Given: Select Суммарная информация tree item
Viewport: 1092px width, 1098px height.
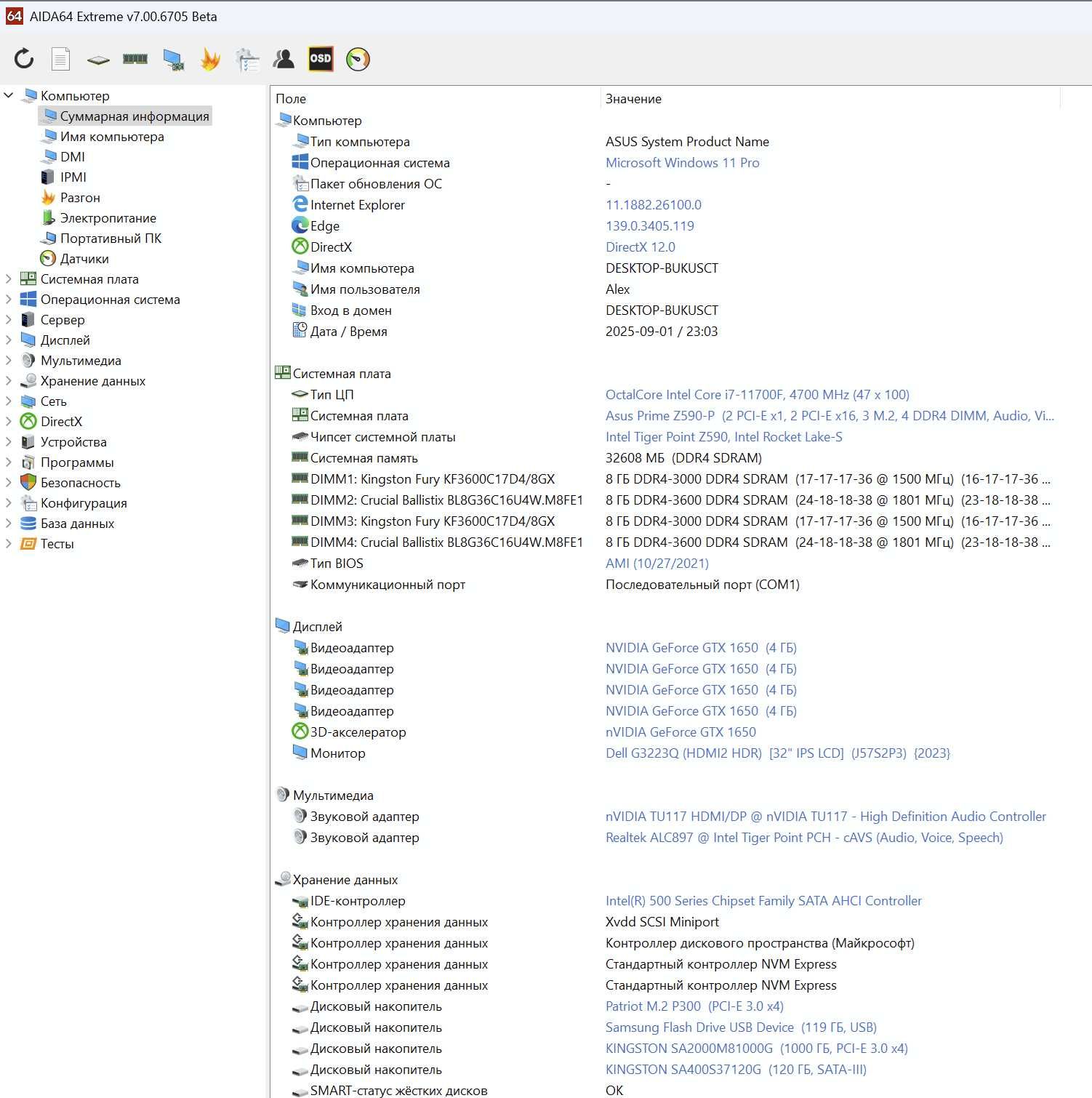Looking at the screenshot, I should pos(125,116).
